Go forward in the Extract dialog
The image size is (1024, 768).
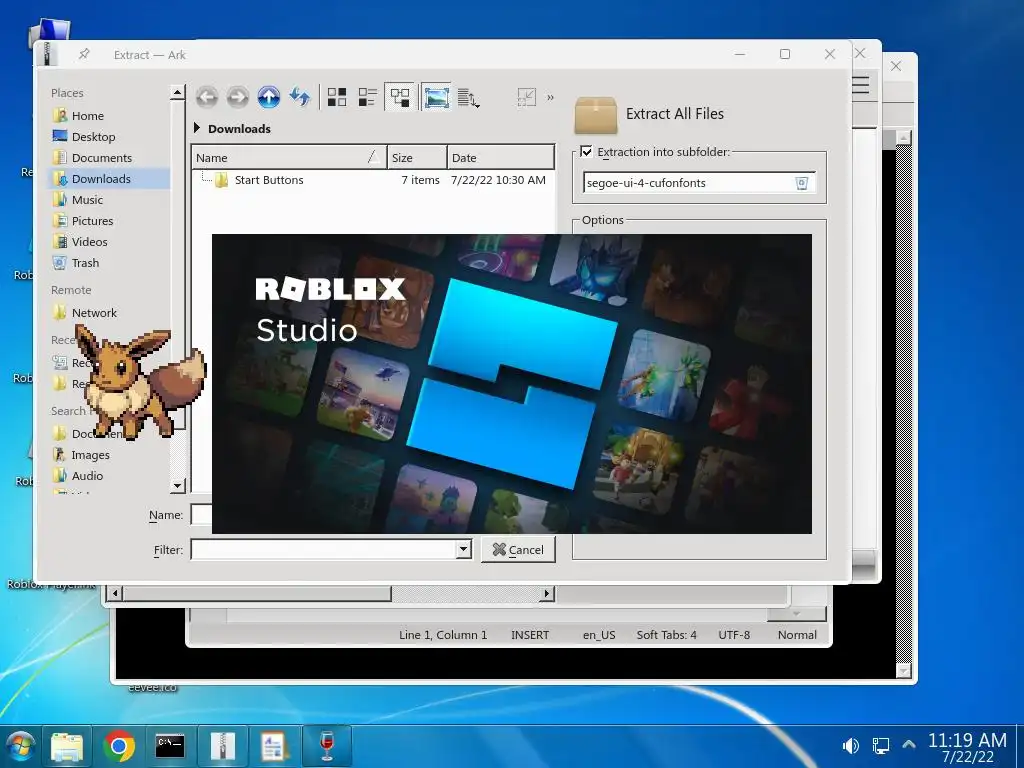(238, 97)
